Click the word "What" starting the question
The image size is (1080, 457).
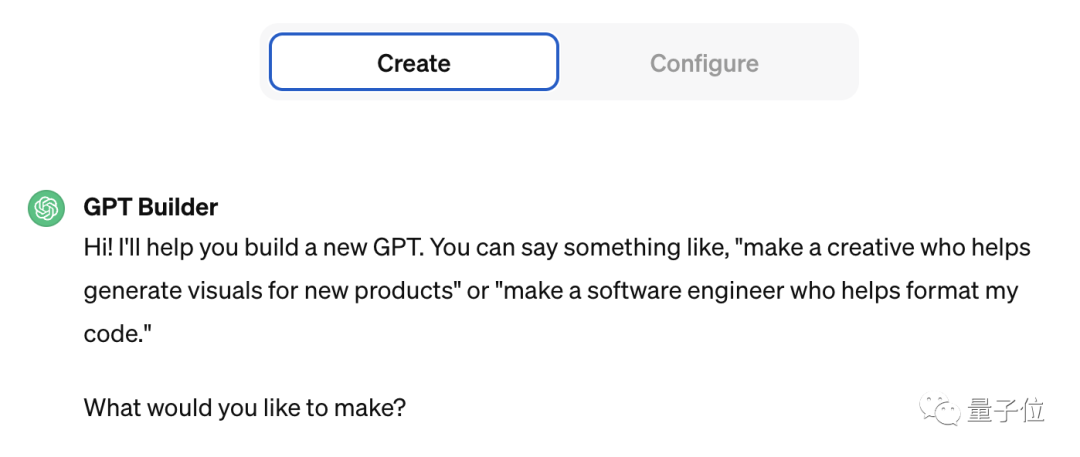pyautogui.click(x=112, y=408)
